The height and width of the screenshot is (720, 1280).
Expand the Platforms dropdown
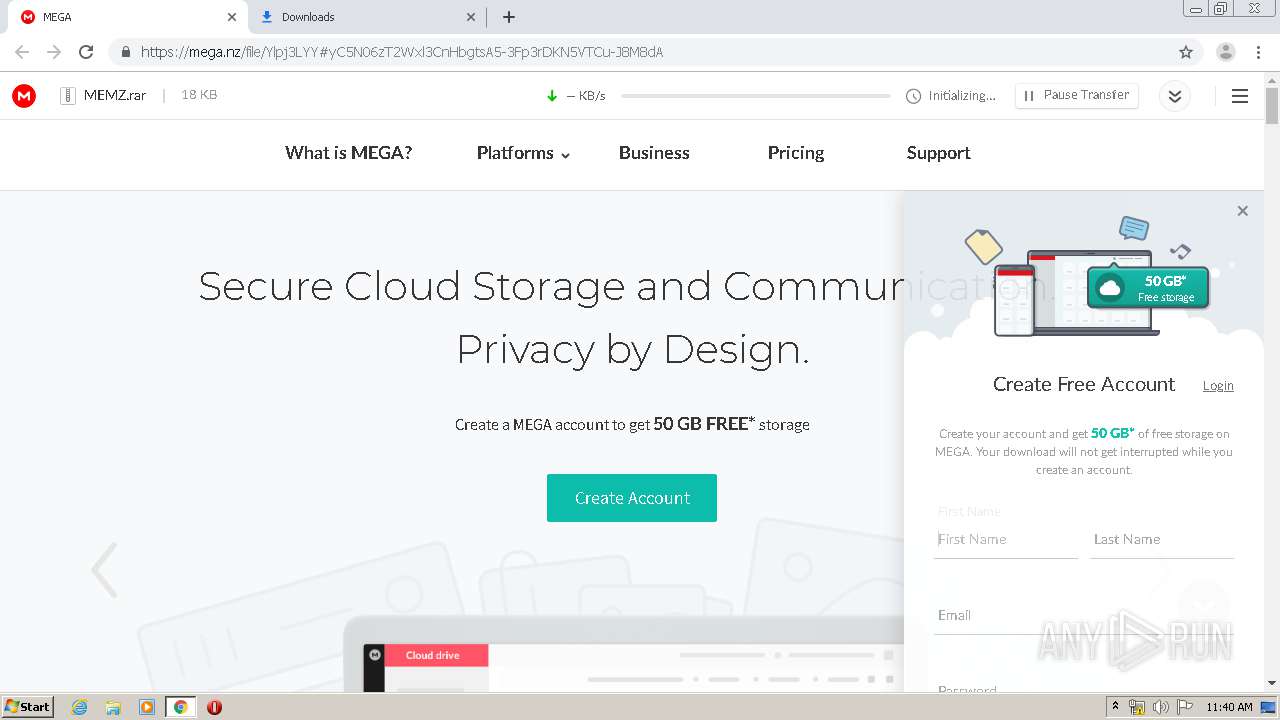pyautogui.click(x=523, y=153)
